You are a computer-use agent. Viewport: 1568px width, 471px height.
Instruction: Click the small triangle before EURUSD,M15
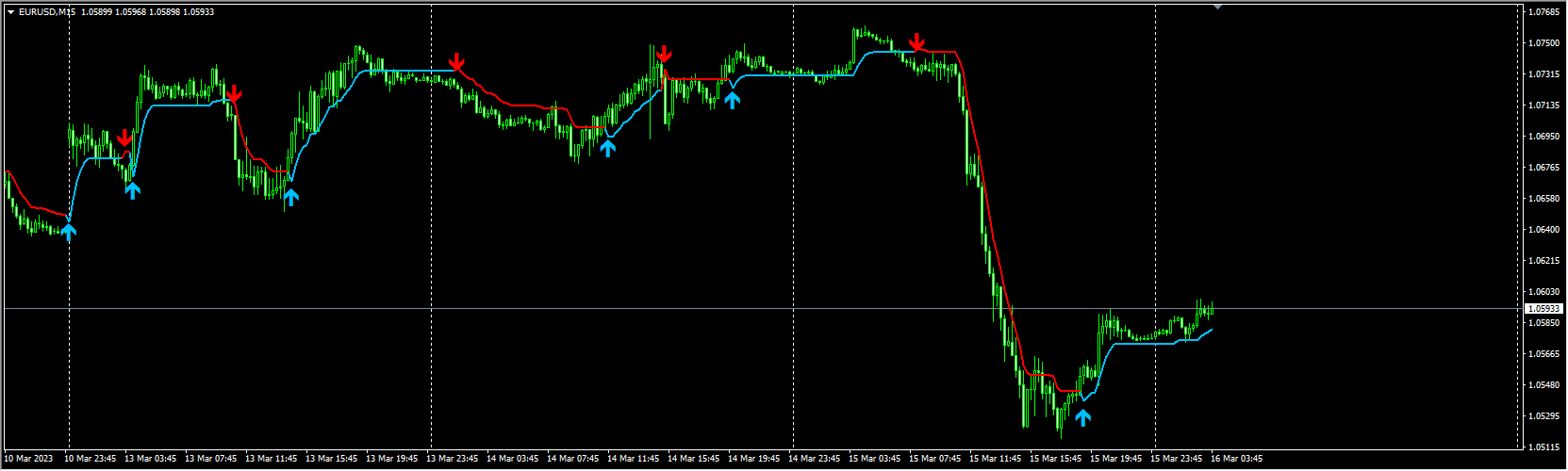click(x=10, y=12)
